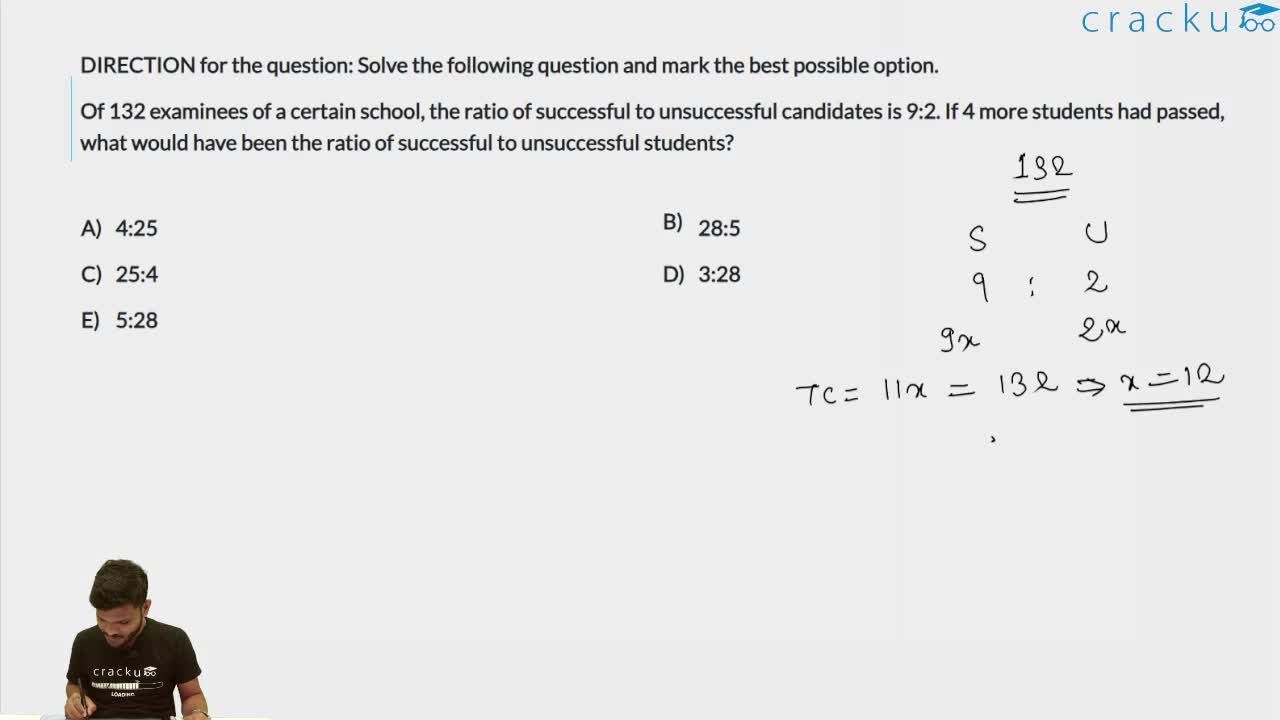Select option C) 25:4
This screenshot has height=720, width=1280.
[119, 274]
